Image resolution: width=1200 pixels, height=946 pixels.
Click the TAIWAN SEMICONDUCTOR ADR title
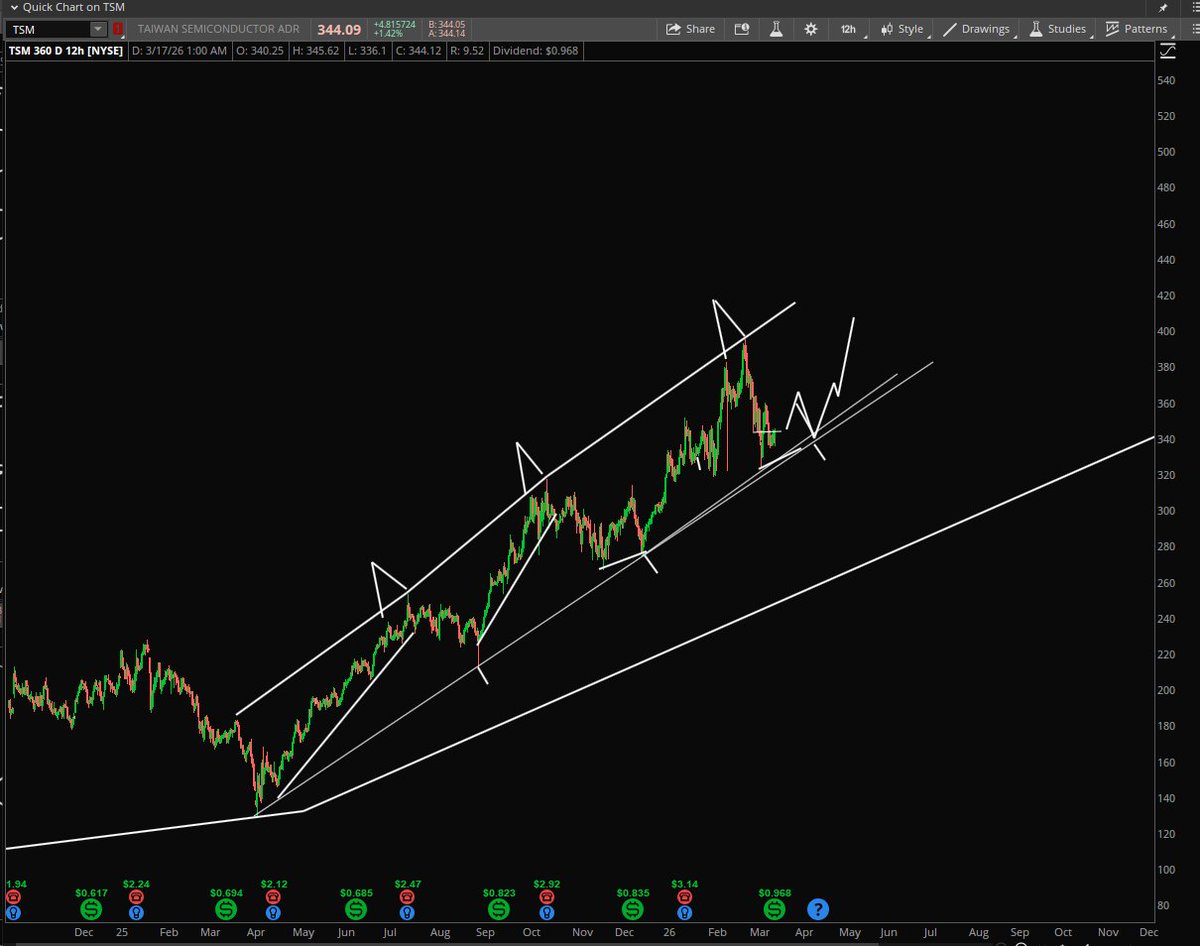tap(218, 29)
